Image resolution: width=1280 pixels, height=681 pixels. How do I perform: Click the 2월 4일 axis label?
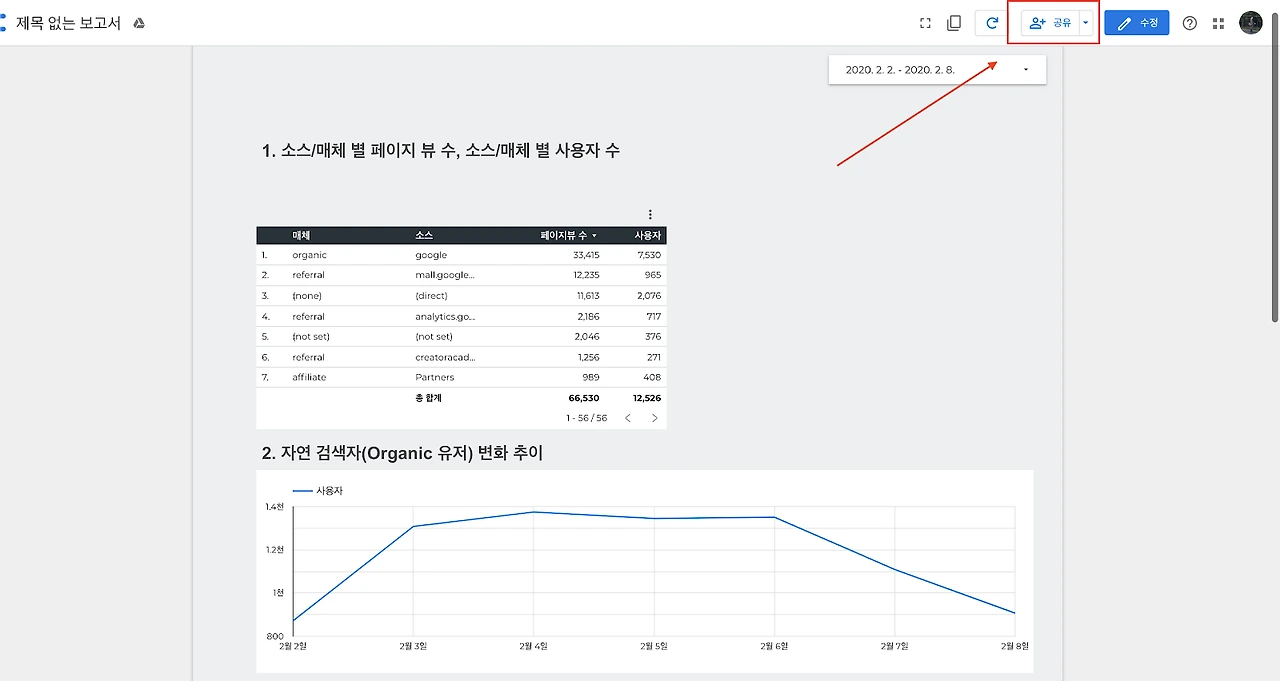pos(533,646)
